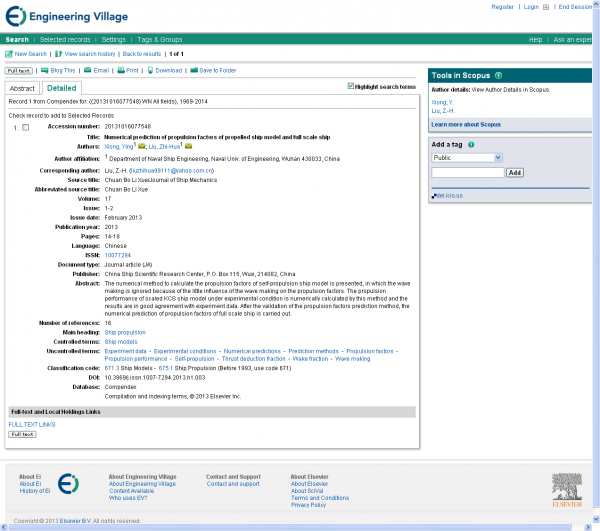Open Settings in the menu bar
The image size is (600, 531).
(x=114, y=39)
